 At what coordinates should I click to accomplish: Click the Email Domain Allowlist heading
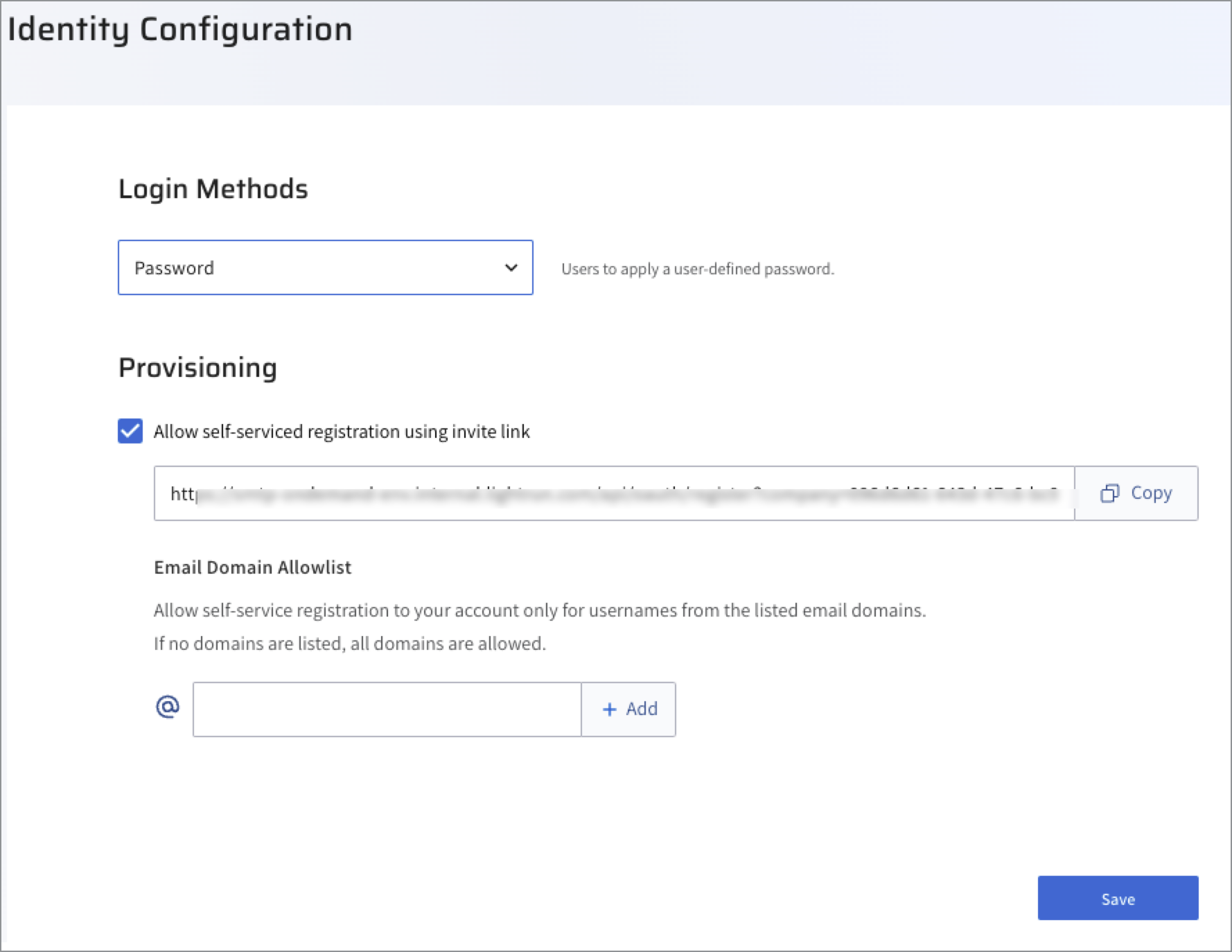[252, 567]
